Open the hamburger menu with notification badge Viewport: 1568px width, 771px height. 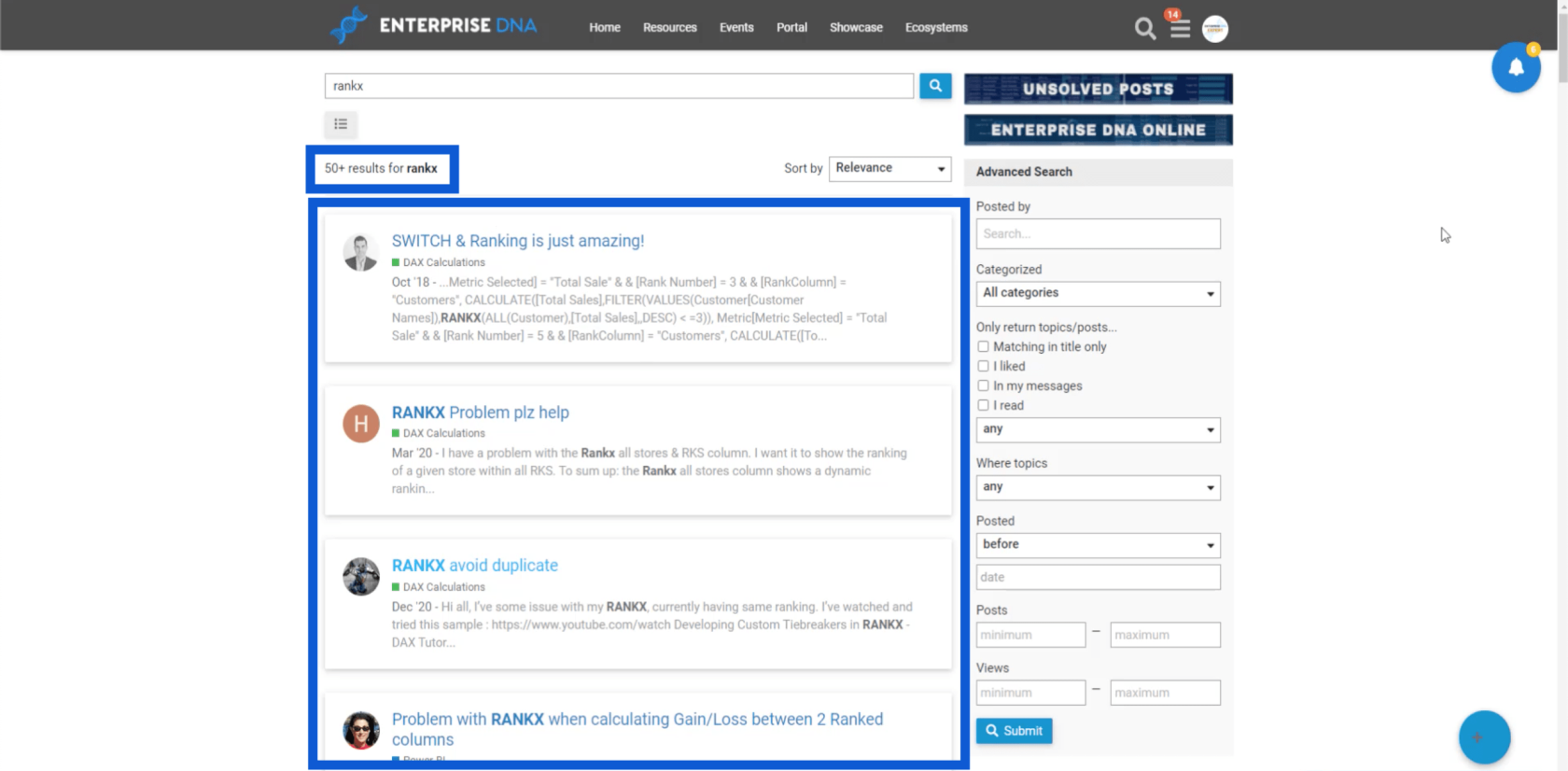pos(1180,29)
